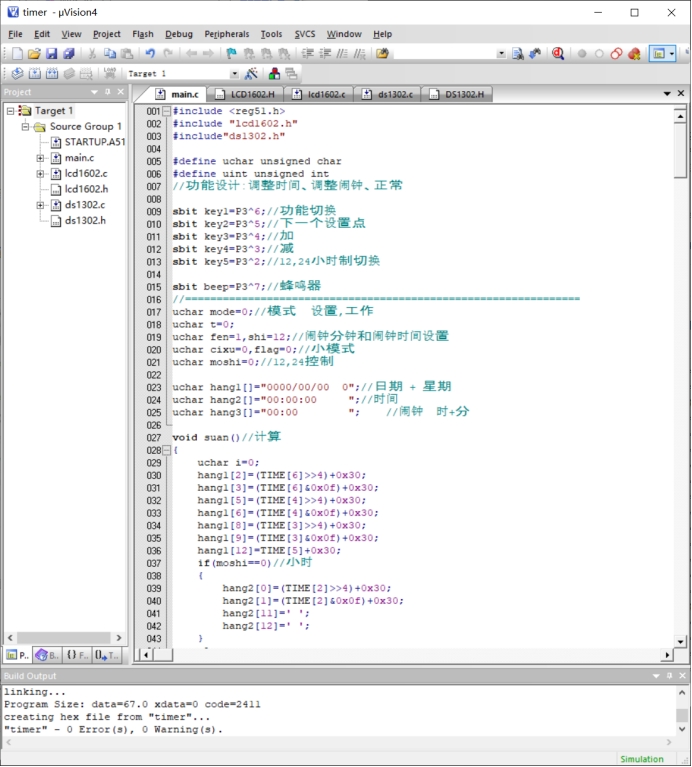Select lcd1602.h in project tree
This screenshot has width=692, height=767.
coord(80,189)
